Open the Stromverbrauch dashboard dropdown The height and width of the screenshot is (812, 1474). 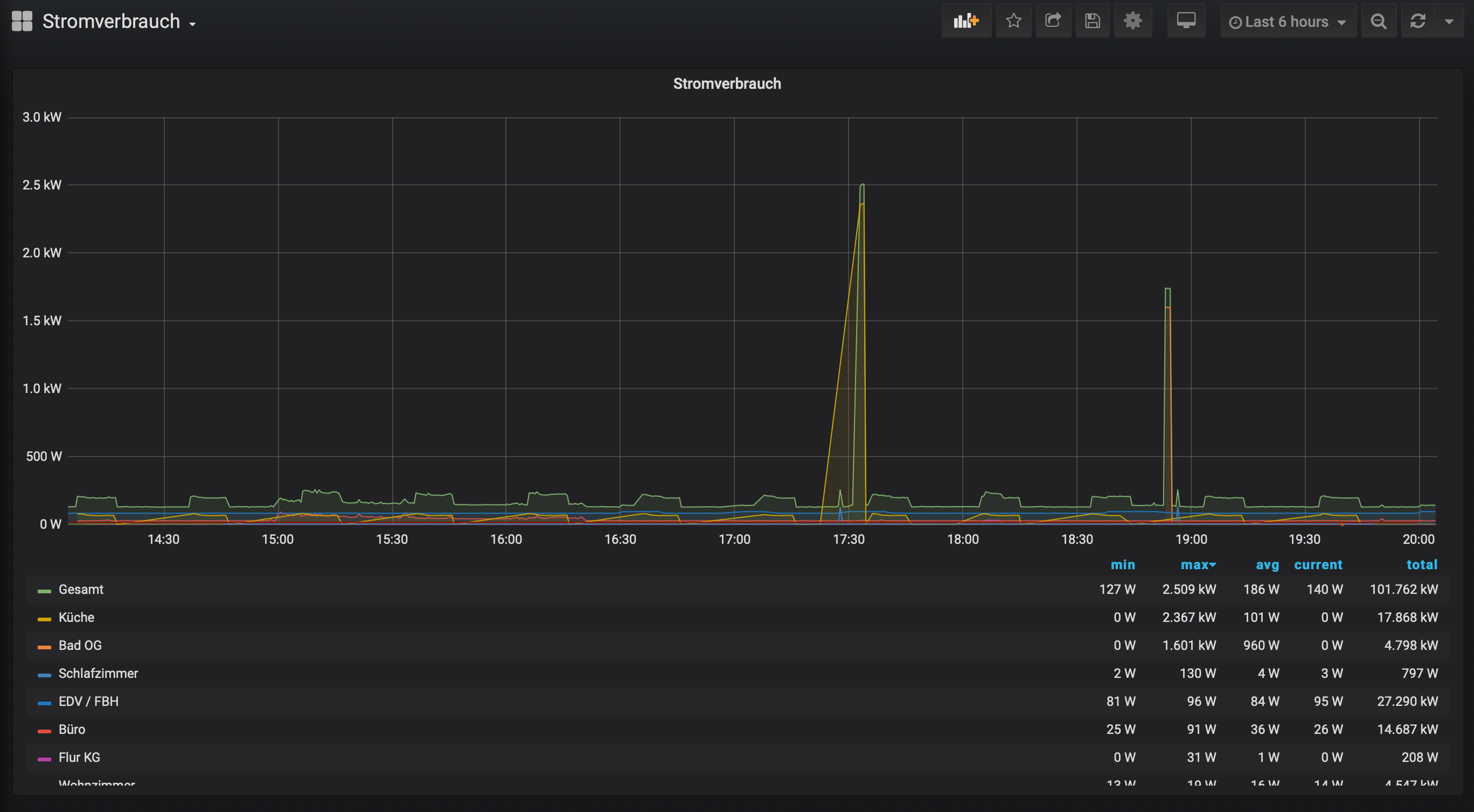coord(119,22)
